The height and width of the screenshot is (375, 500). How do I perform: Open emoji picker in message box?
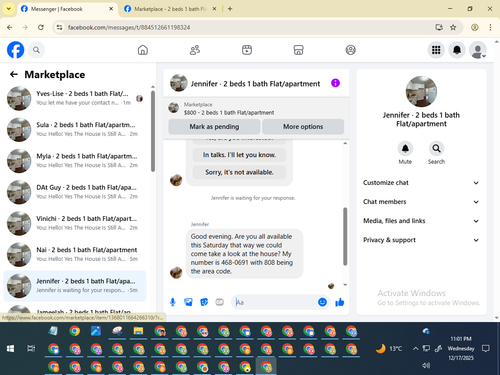(322, 302)
